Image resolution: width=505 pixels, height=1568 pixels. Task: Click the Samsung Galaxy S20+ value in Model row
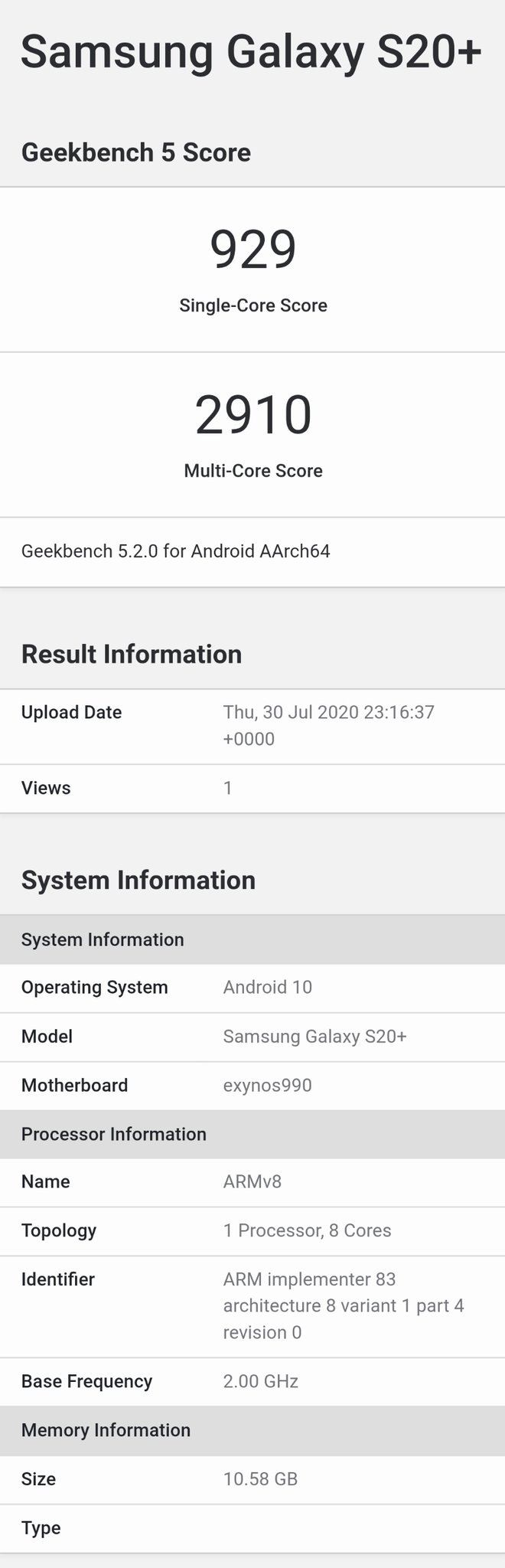314,1037
